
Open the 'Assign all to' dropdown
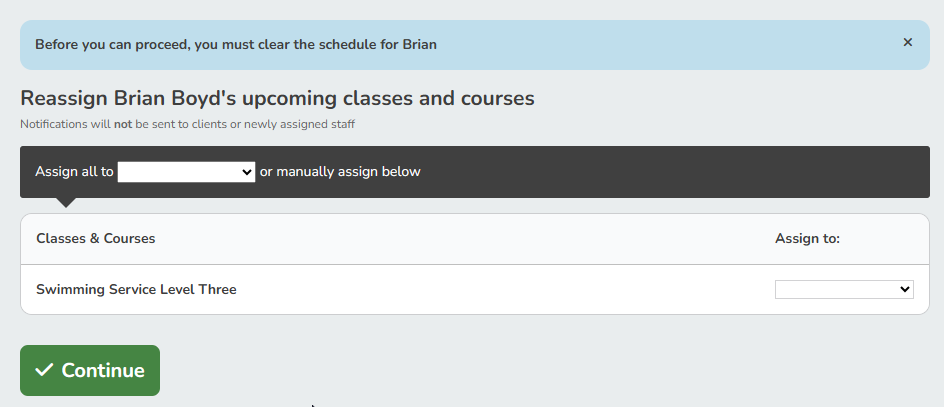click(186, 172)
